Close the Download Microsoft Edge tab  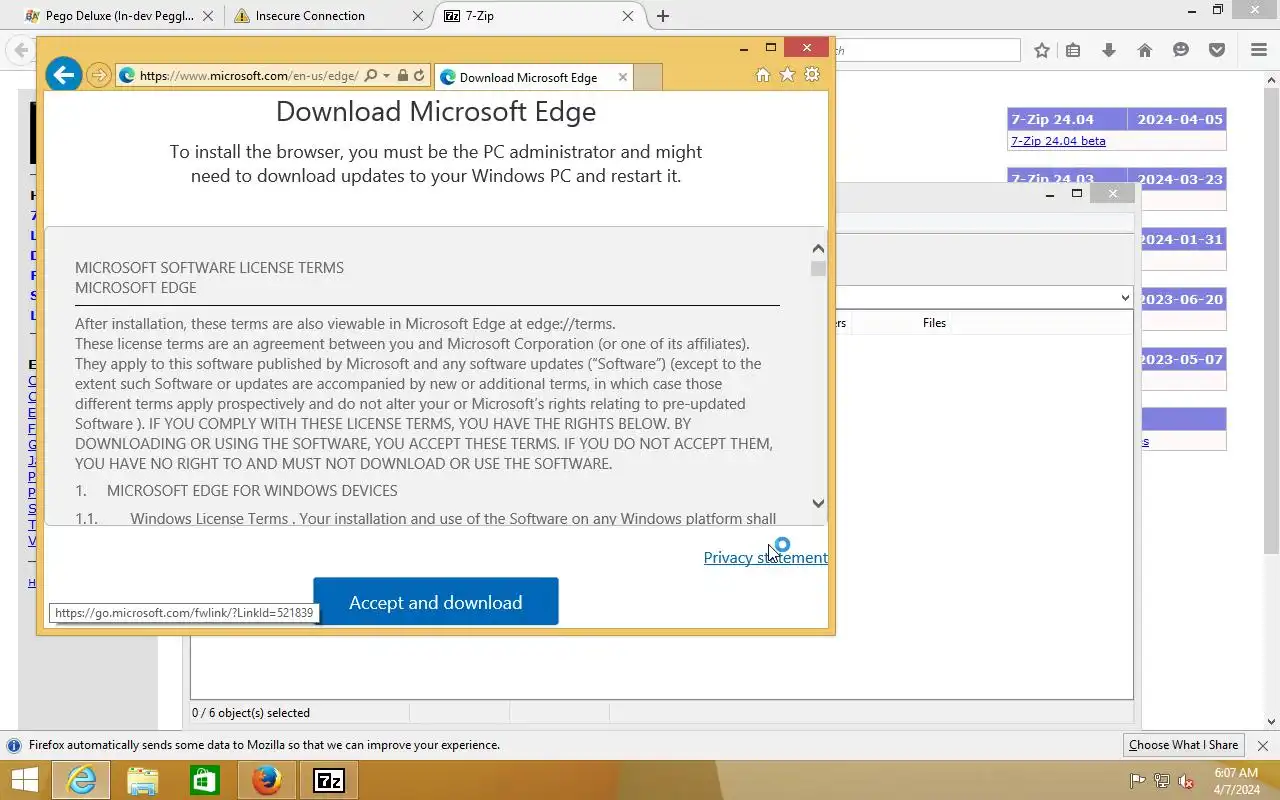coord(622,77)
